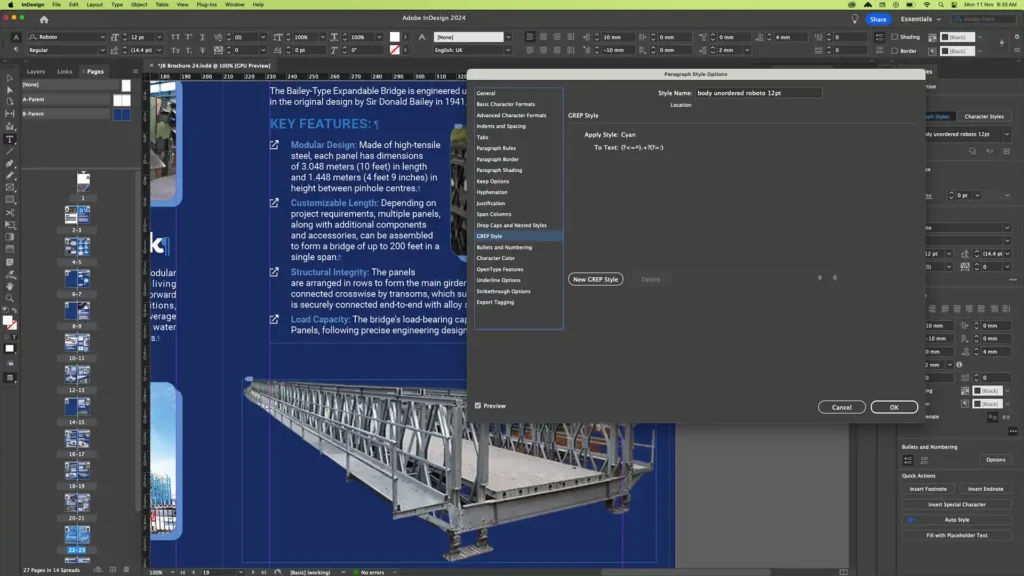1024x576 pixels.
Task: Select the Scissors tool
Action: 10,212
